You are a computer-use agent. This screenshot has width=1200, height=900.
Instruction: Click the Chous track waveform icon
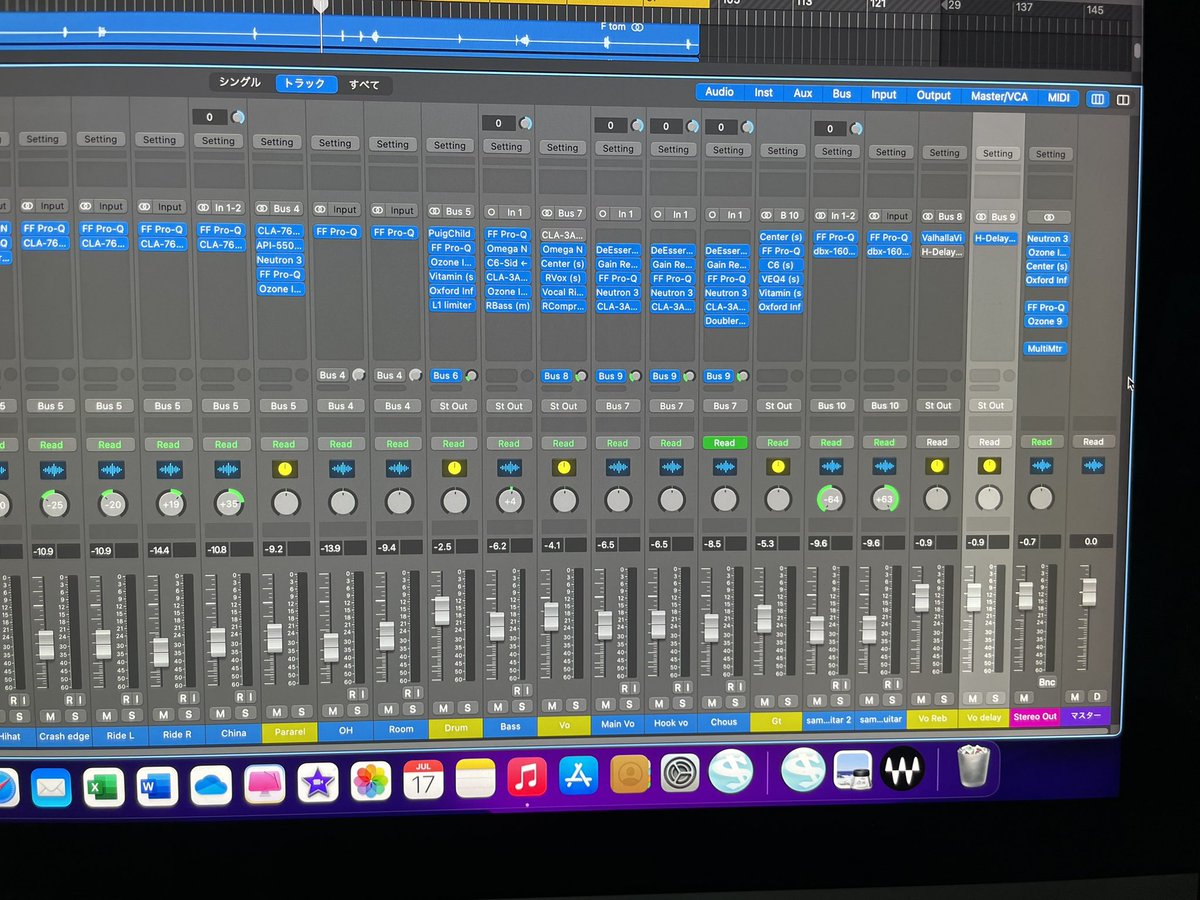pyautogui.click(x=724, y=467)
